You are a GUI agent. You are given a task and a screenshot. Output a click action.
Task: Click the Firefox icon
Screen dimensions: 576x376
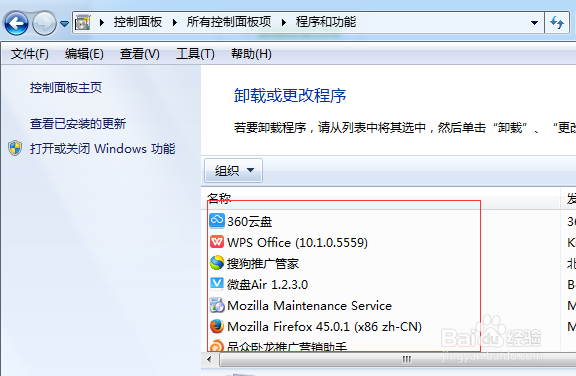tap(217, 326)
